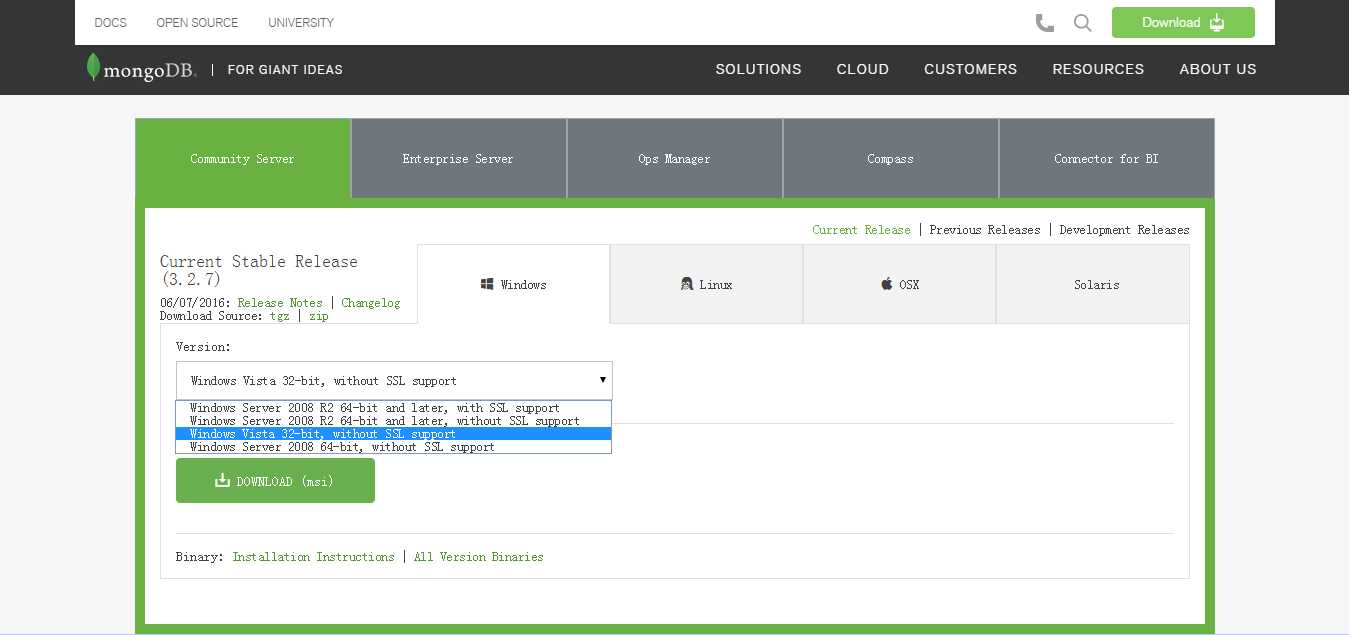Screen dimensions: 1349x635
Task: Select the Windows platform tab
Action: tap(514, 285)
